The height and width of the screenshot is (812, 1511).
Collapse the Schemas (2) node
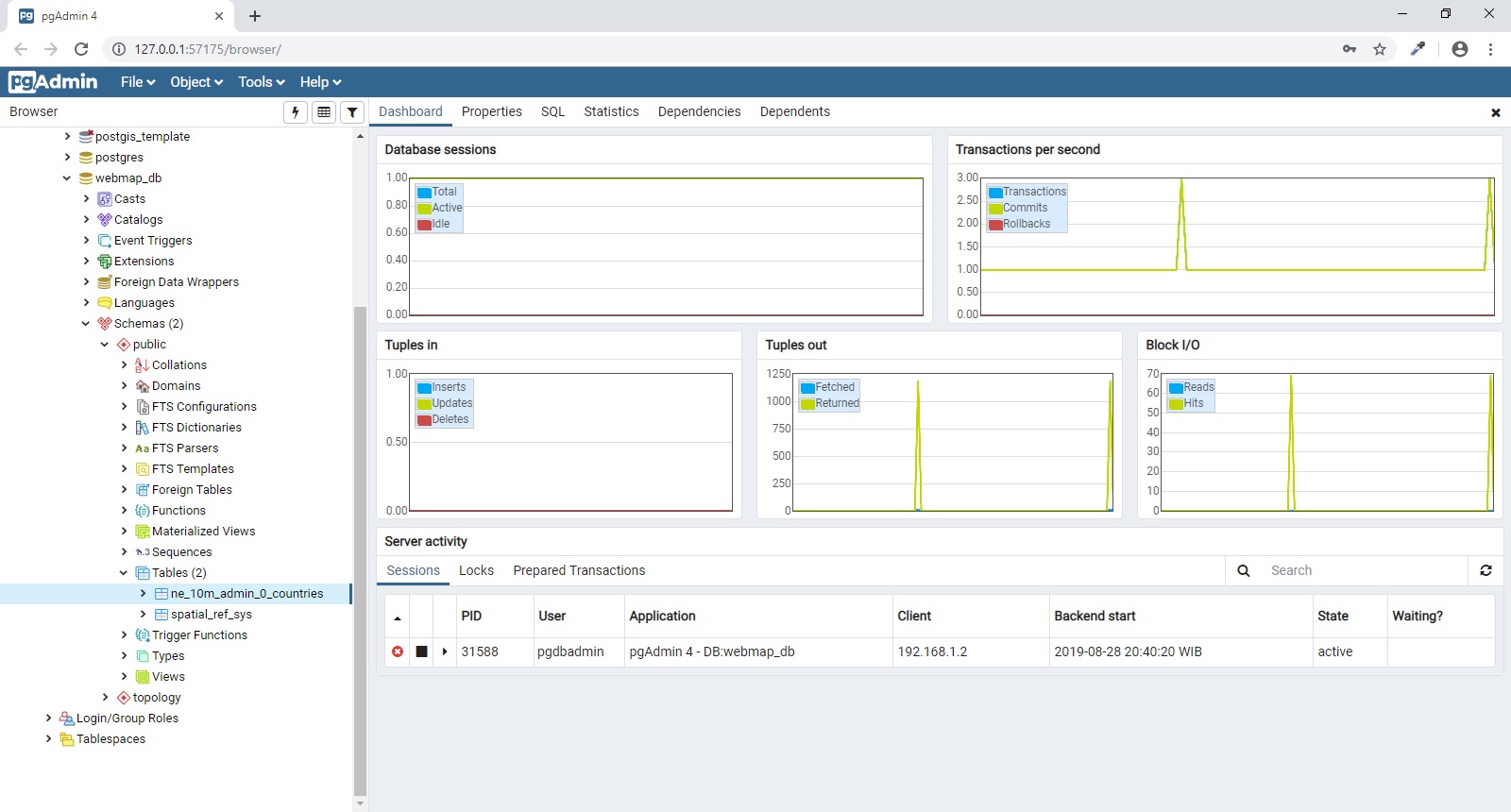click(86, 324)
